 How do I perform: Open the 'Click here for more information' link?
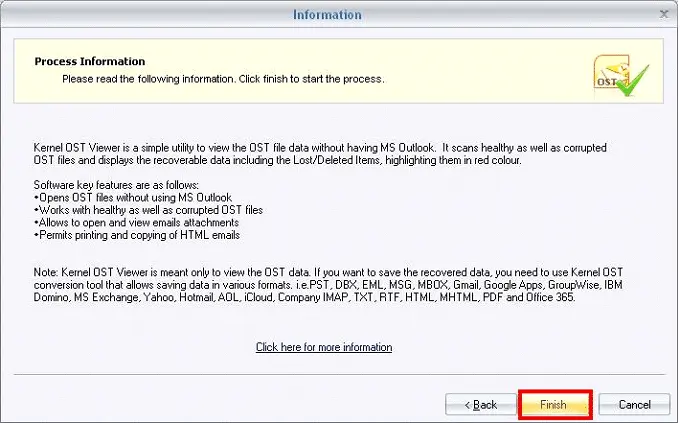[x=324, y=347]
